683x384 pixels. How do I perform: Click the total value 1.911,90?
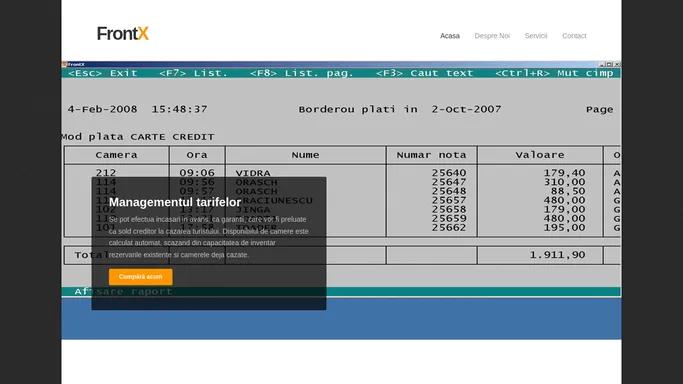(557, 255)
